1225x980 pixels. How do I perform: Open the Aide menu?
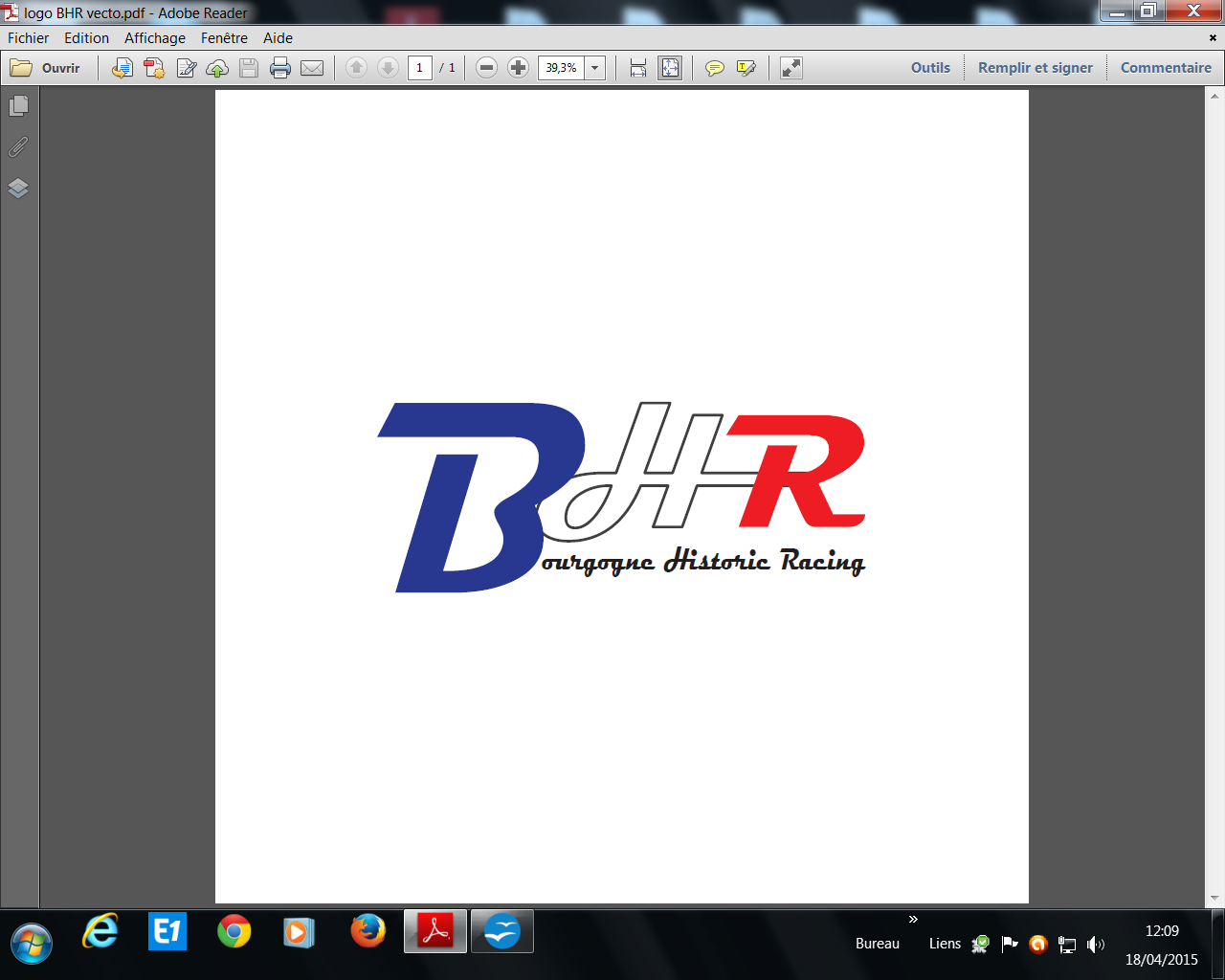click(278, 38)
